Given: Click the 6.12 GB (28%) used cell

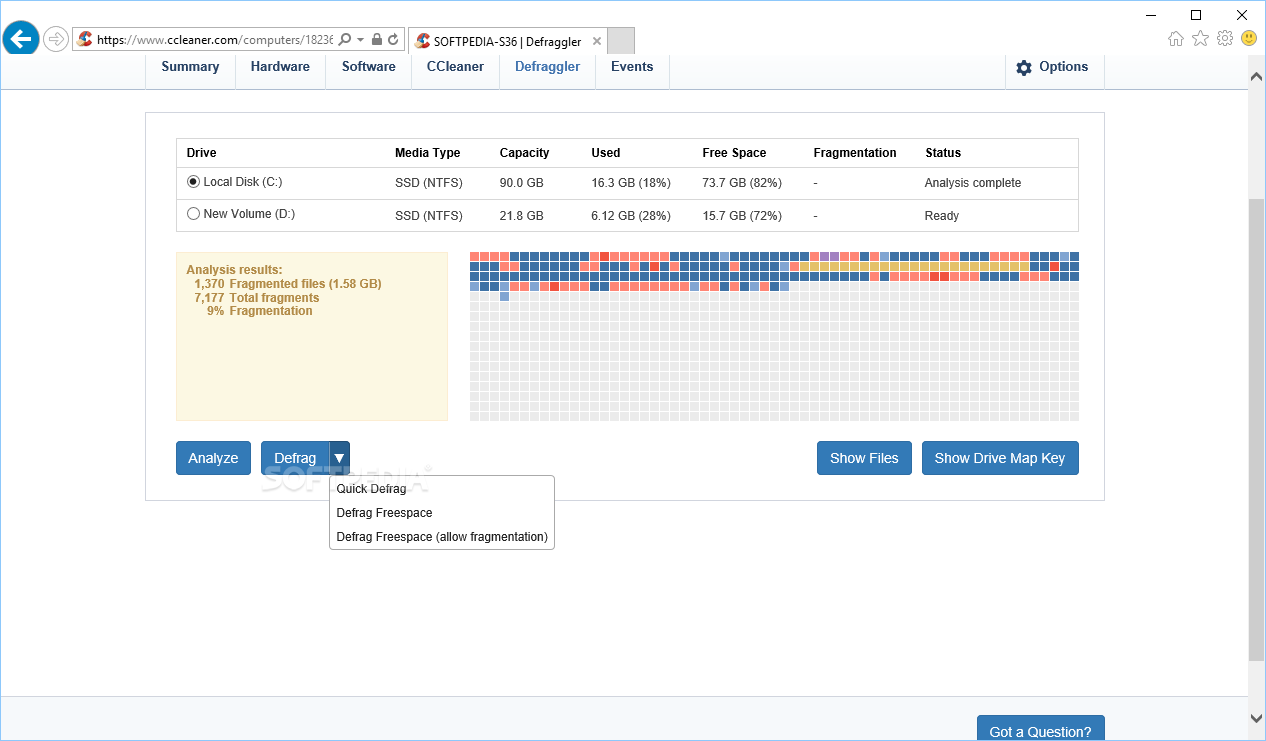Looking at the screenshot, I should pos(631,216).
